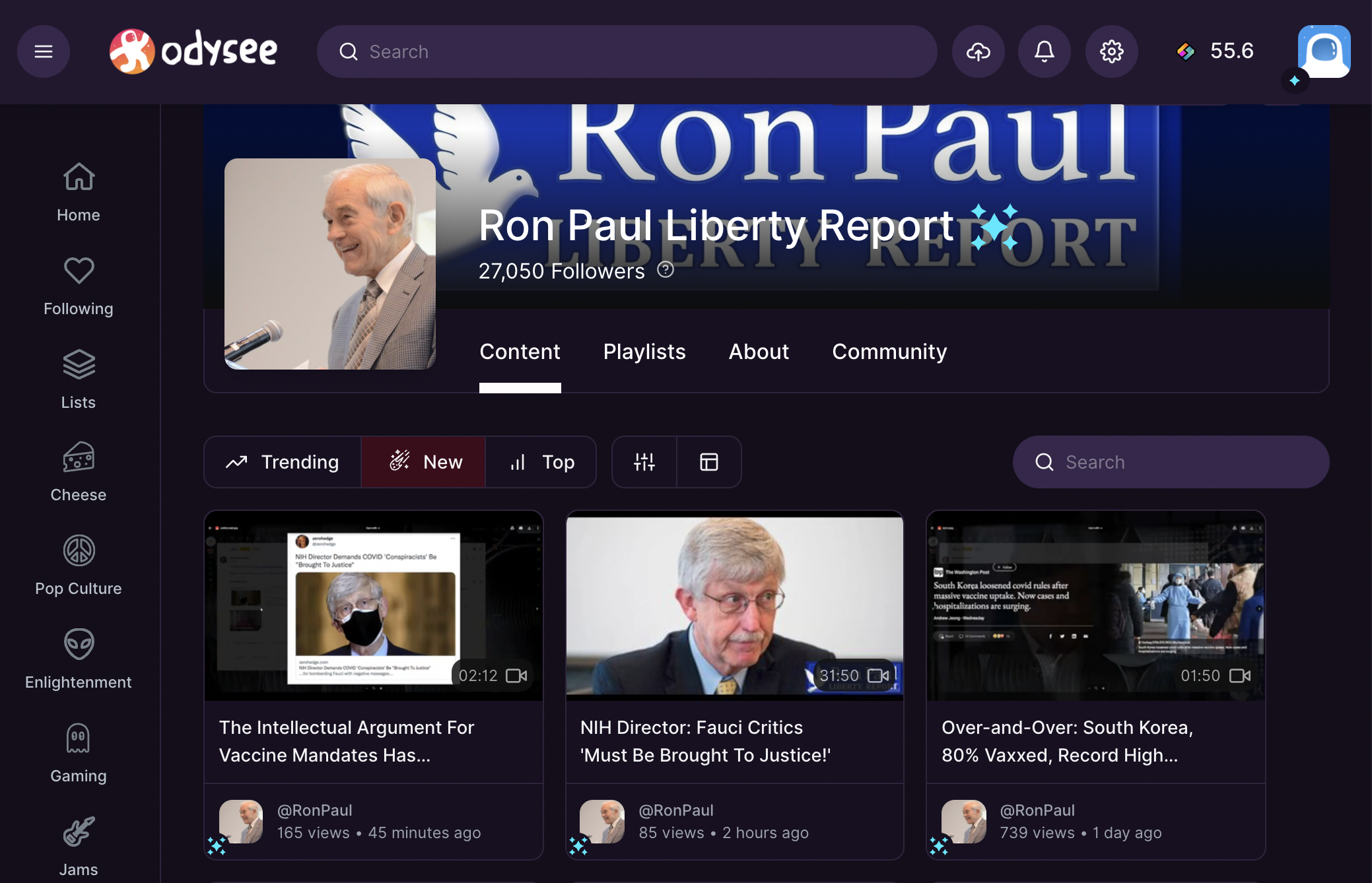This screenshot has height=883, width=1372.
Task: Click the '27,050 Followers' text
Action: click(561, 271)
